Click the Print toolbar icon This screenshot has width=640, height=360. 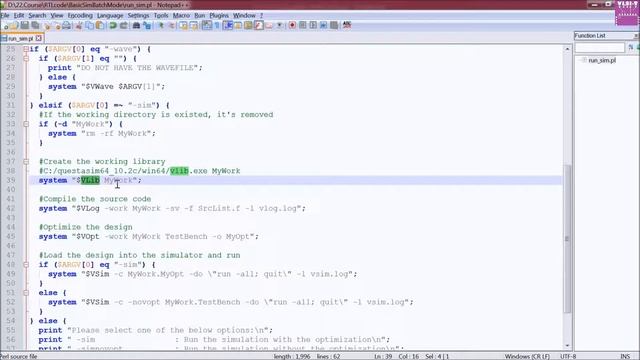[x=67, y=25]
